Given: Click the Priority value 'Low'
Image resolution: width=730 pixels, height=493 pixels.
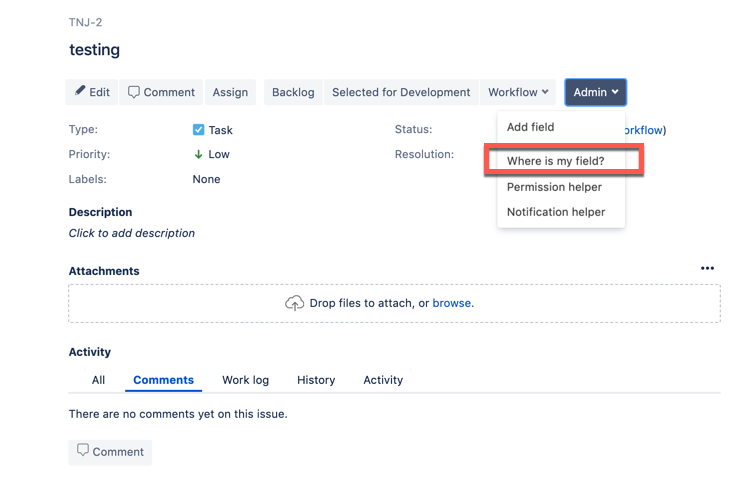Looking at the screenshot, I should (x=219, y=155).
